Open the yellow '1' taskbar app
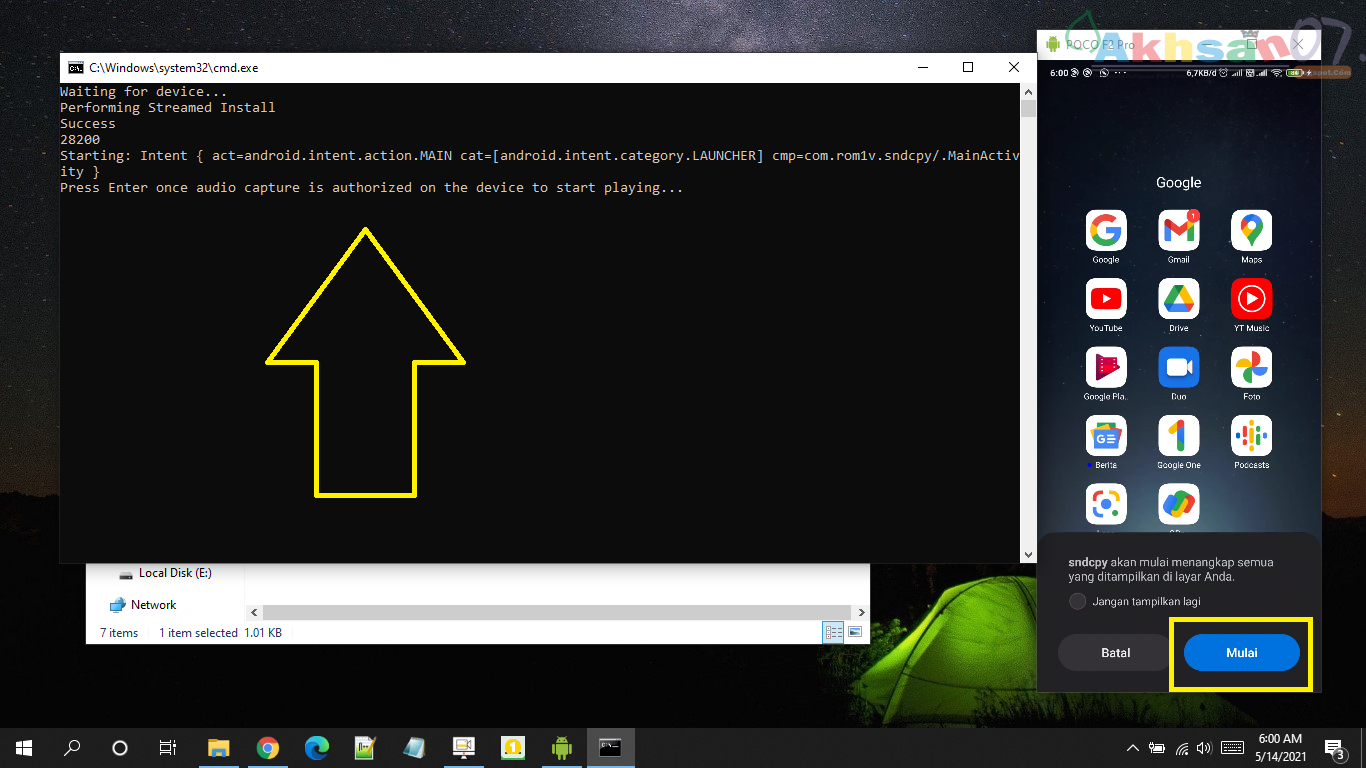This screenshot has height=768, width=1366. (512, 748)
